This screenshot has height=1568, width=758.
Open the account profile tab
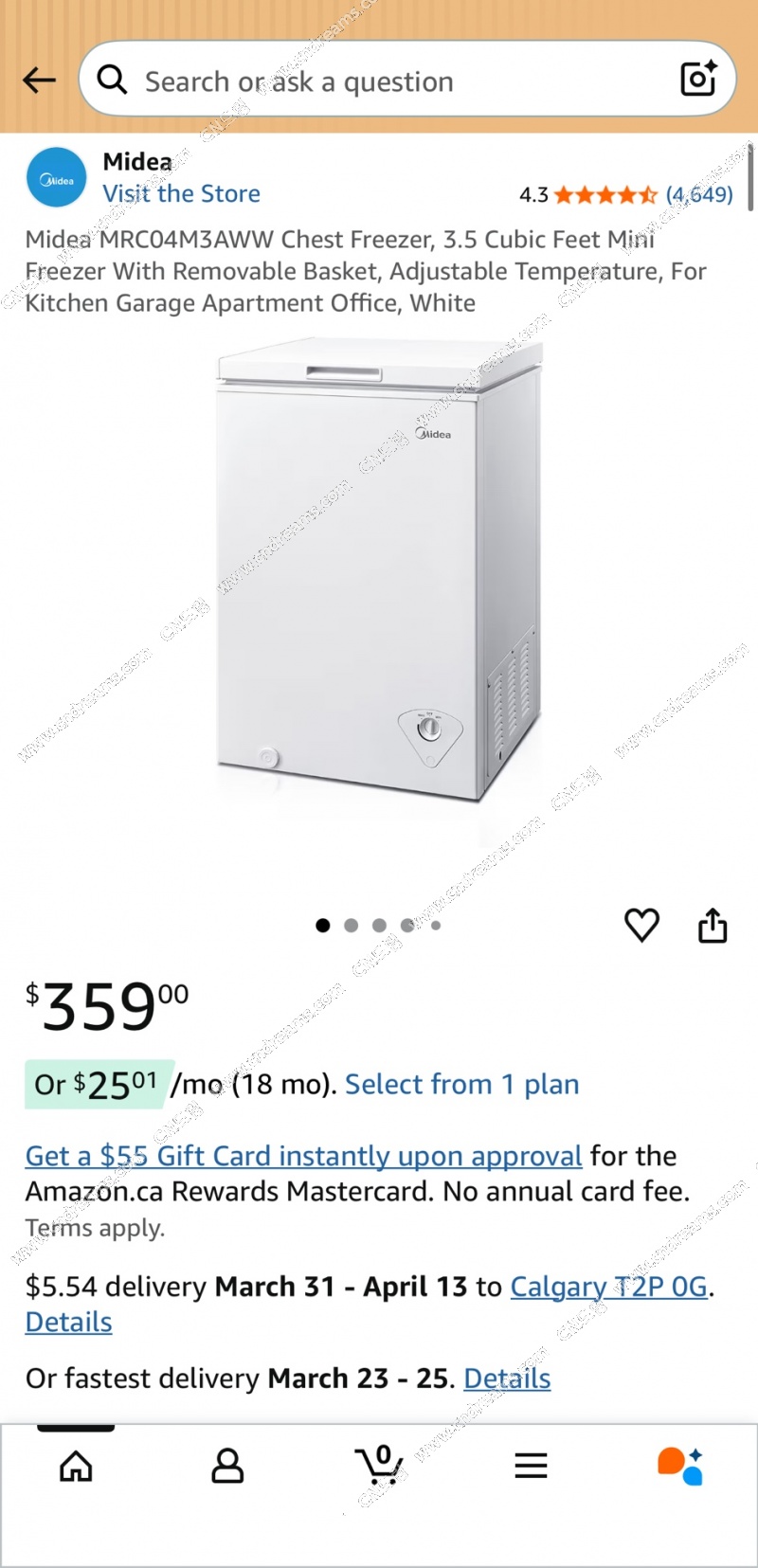[x=227, y=1466]
